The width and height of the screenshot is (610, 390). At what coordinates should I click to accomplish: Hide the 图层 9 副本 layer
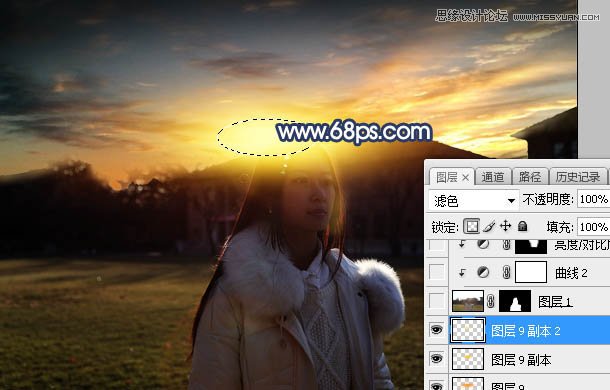coord(436,358)
